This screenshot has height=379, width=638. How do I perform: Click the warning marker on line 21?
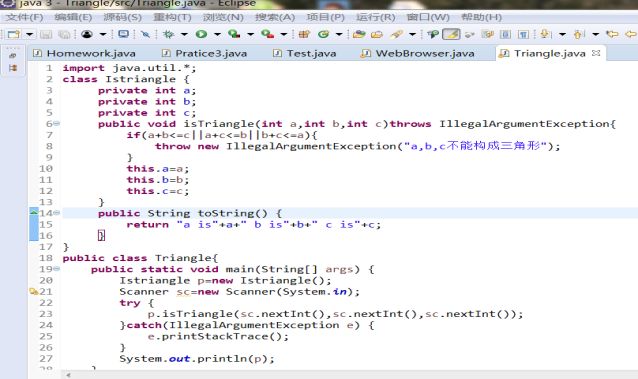[x=34, y=291]
